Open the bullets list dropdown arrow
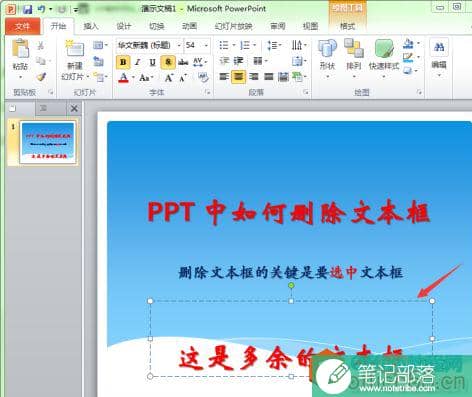 pyautogui.click(x=234, y=45)
